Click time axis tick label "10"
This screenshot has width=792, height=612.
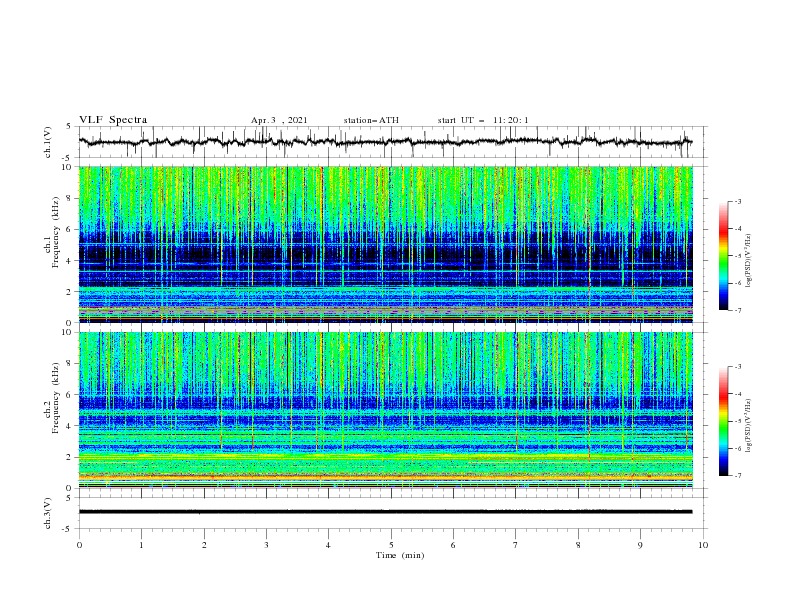[703, 545]
